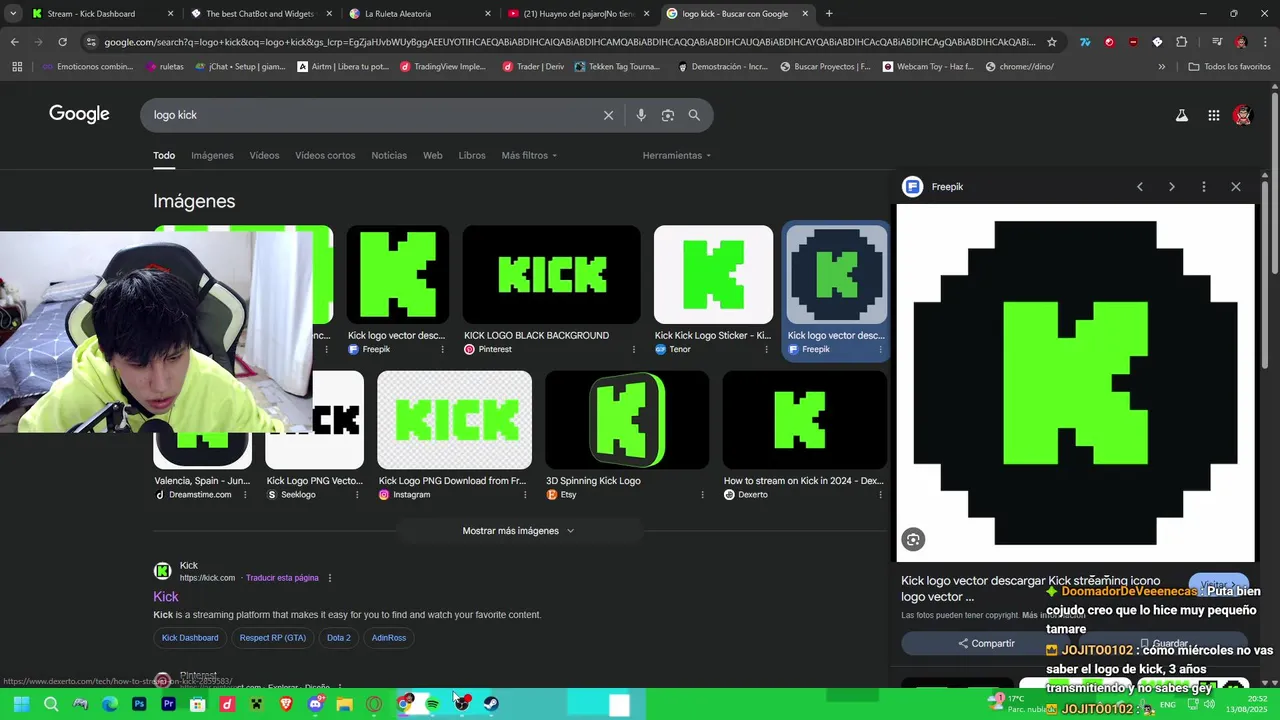Show hidden bookmarks with the chevron

1161,67
